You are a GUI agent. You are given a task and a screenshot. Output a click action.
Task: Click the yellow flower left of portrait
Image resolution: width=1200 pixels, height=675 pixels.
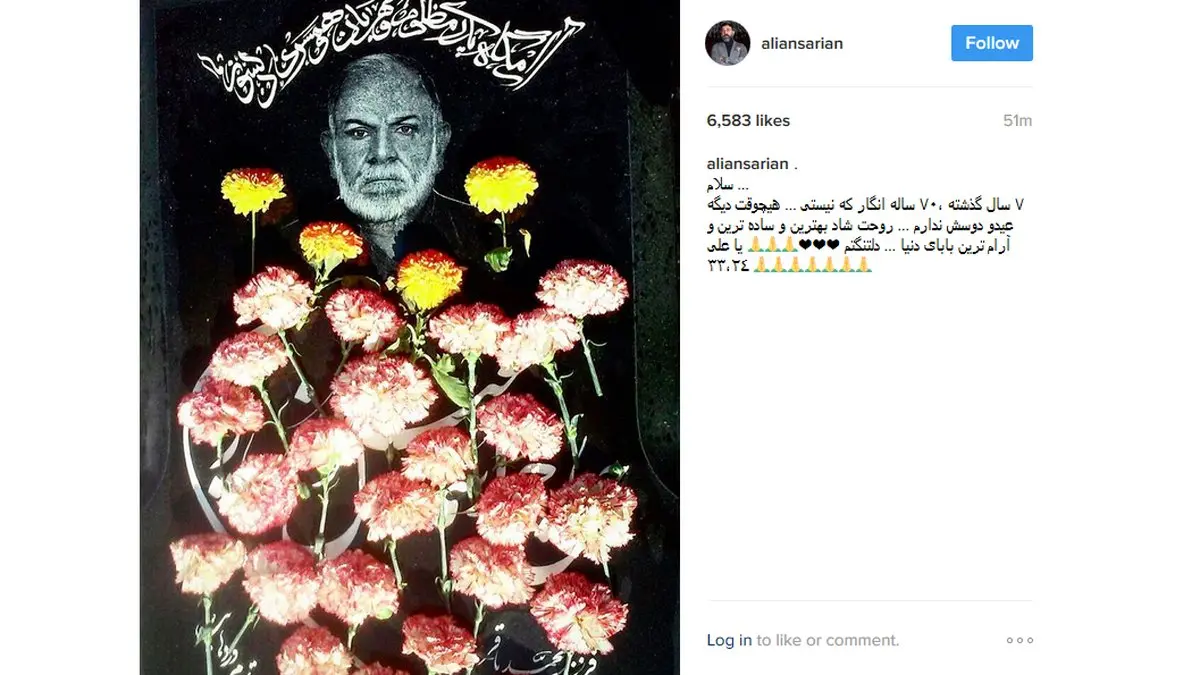point(253,191)
